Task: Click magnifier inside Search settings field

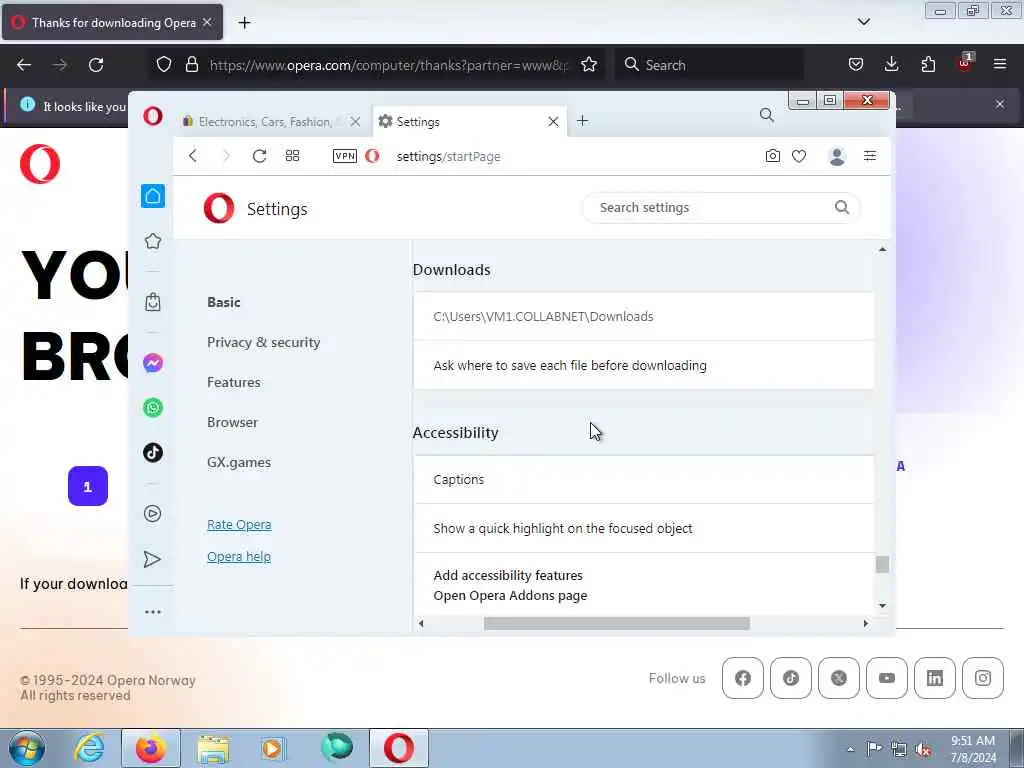Action: 842,208
